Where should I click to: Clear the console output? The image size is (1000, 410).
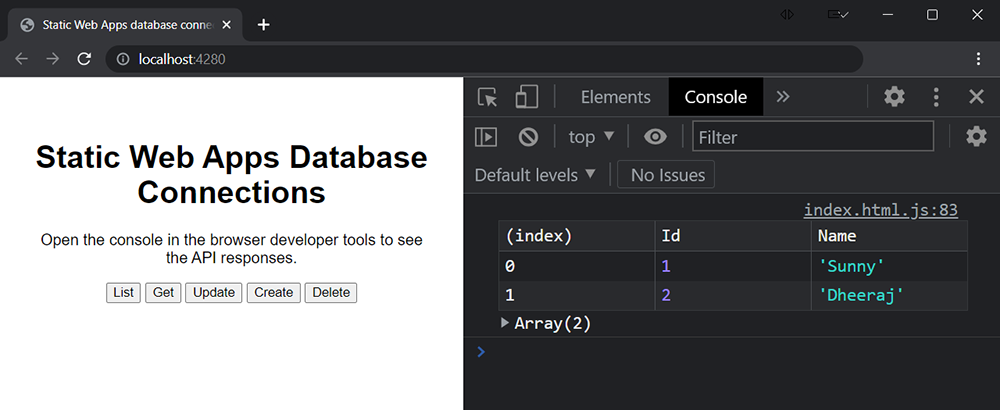point(528,137)
